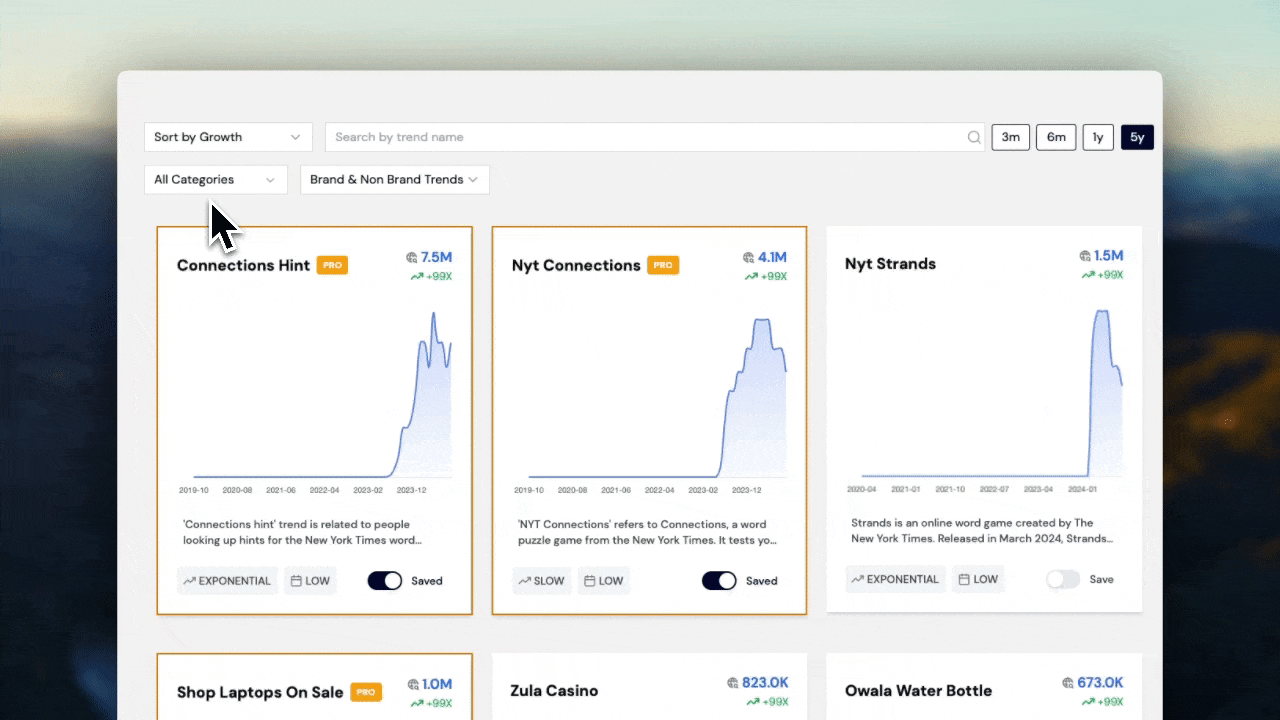The image size is (1280, 720).
Task: Click LOW tag on Nyt Connections
Action: 604,581
